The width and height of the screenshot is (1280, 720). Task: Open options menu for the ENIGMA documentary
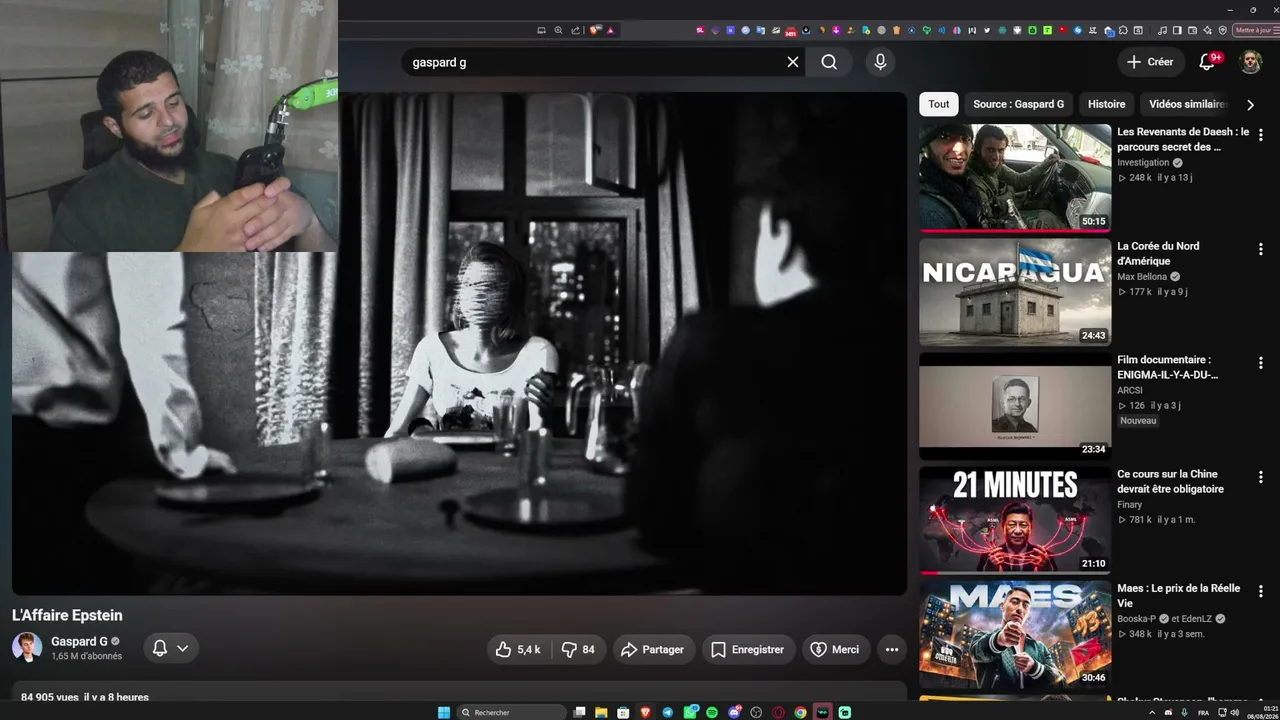[x=1260, y=363]
